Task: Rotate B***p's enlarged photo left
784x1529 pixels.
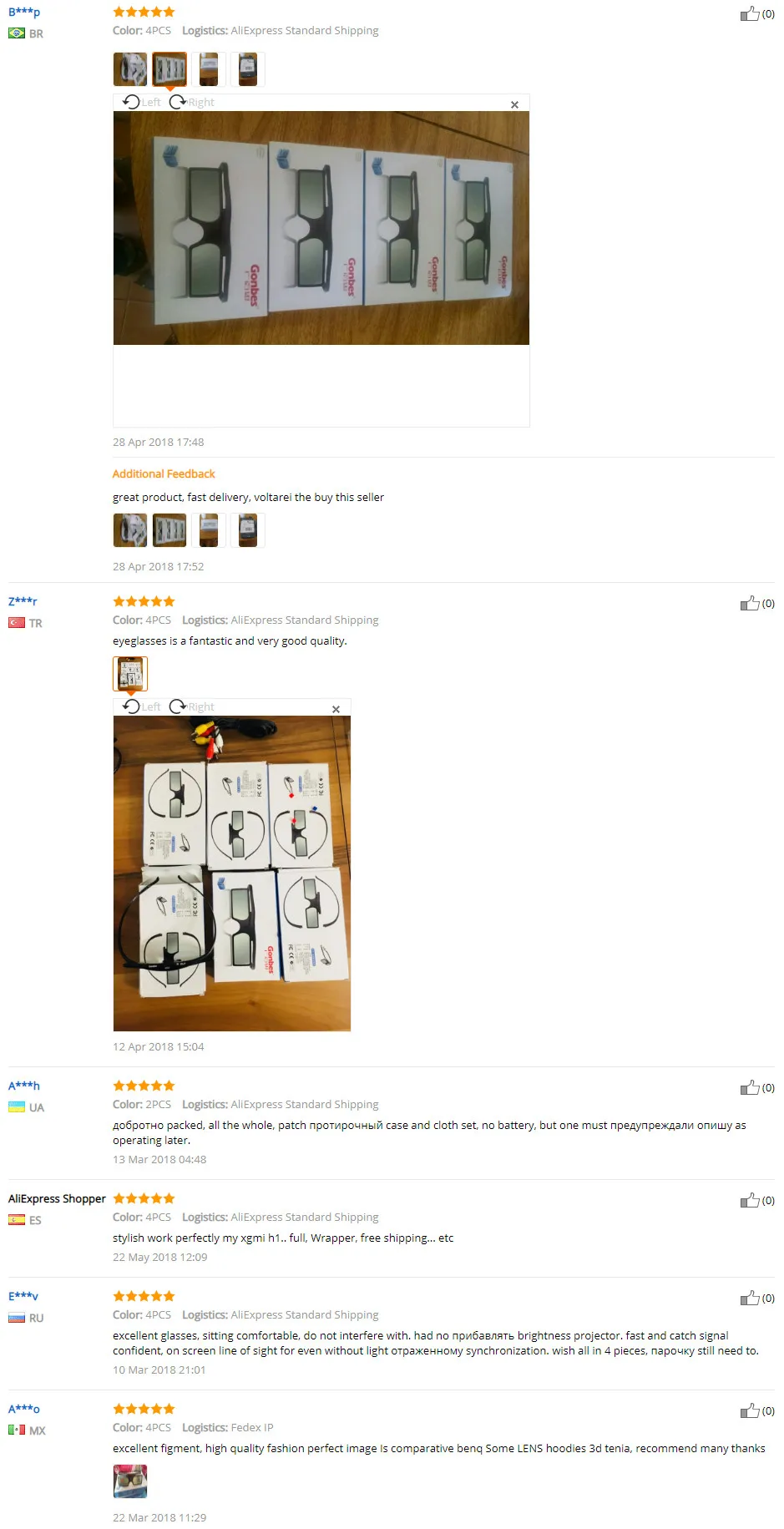Action: point(141,102)
